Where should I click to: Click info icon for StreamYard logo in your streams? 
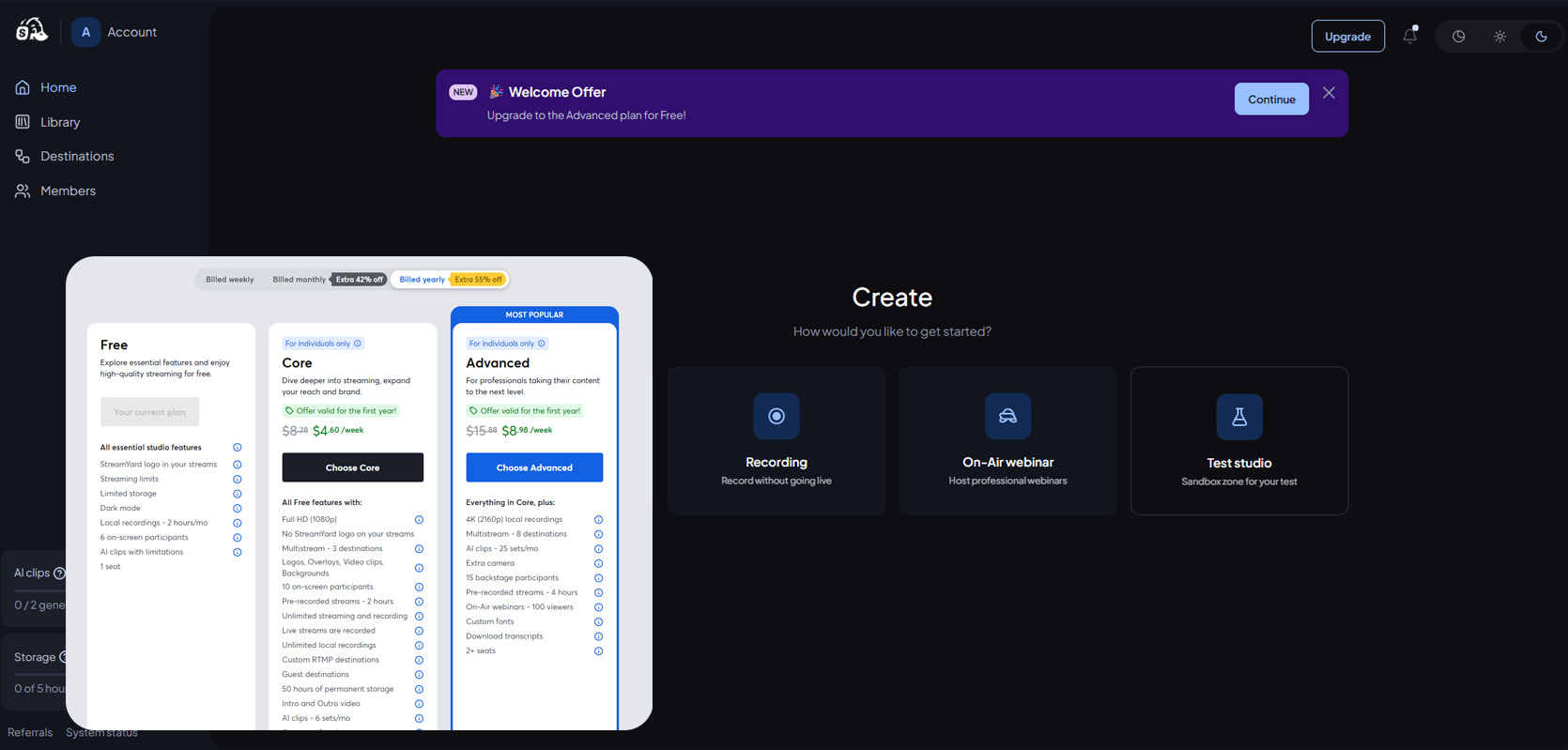[238, 465]
